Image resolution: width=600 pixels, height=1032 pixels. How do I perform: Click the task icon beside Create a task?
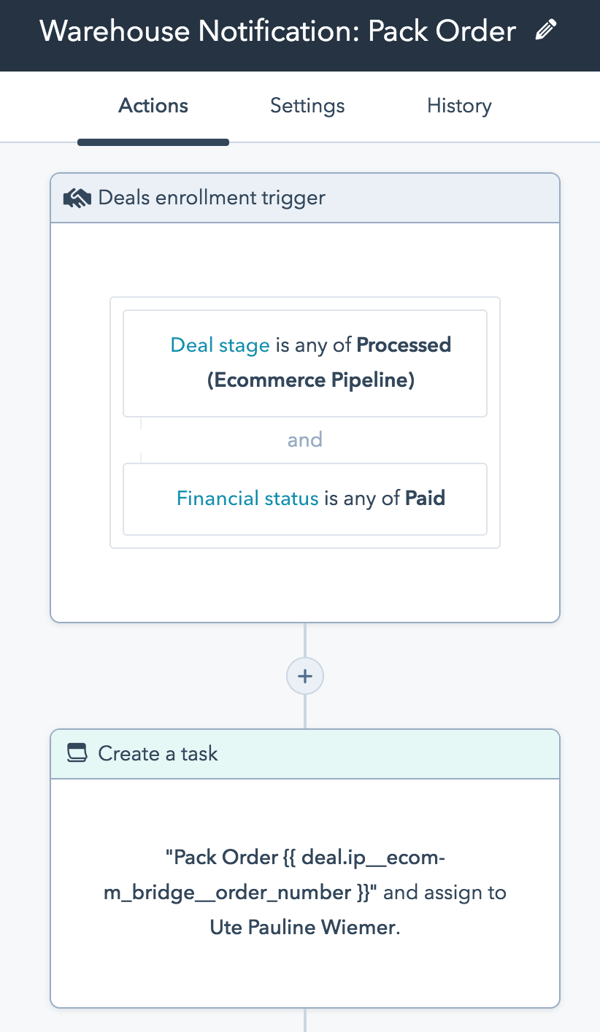point(77,754)
